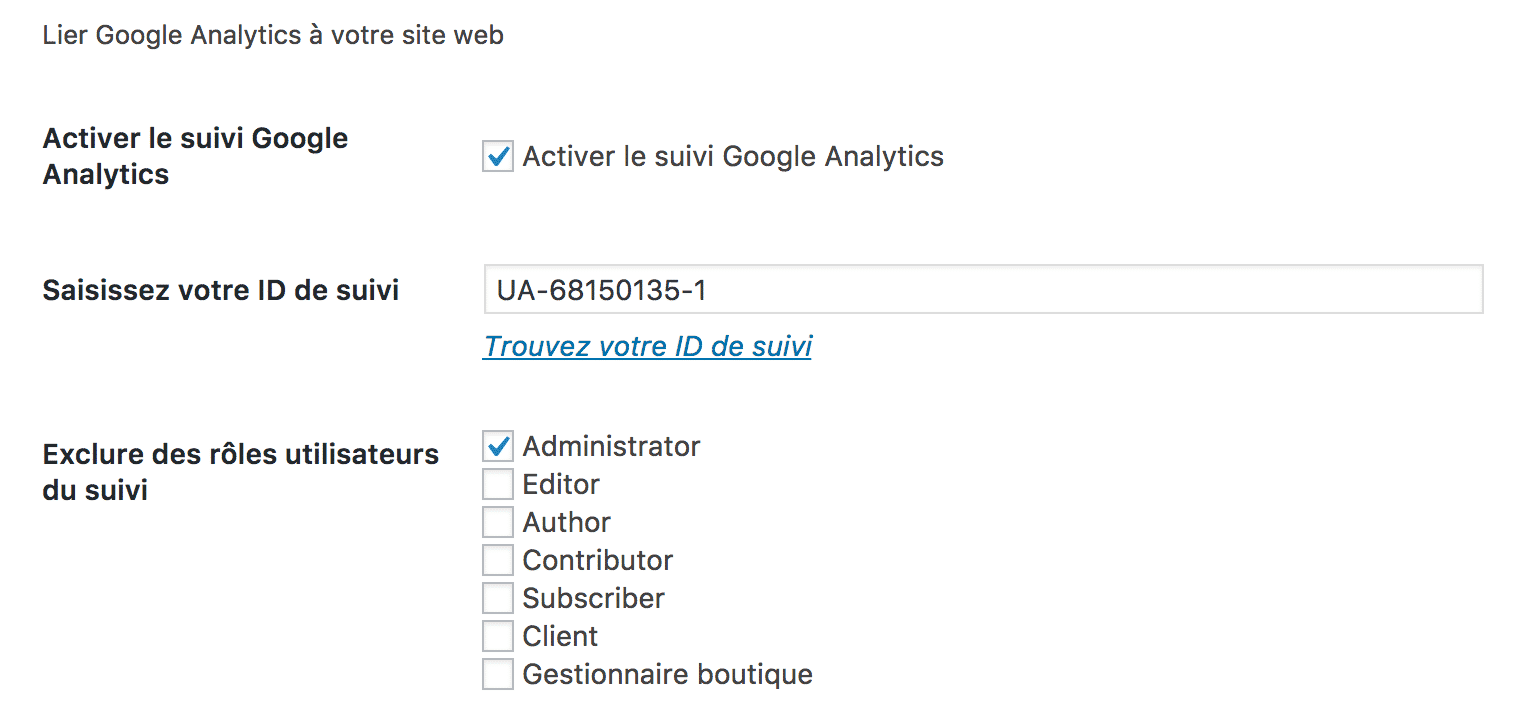
Task: Check the Subscriber role checkbox
Action: (x=497, y=598)
